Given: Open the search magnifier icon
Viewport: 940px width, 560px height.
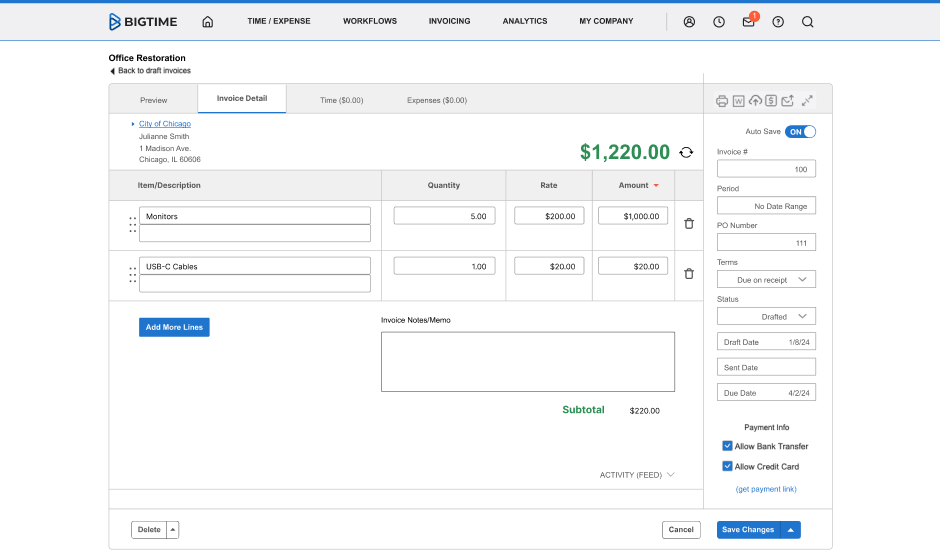Looking at the screenshot, I should [x=808, y=22].
